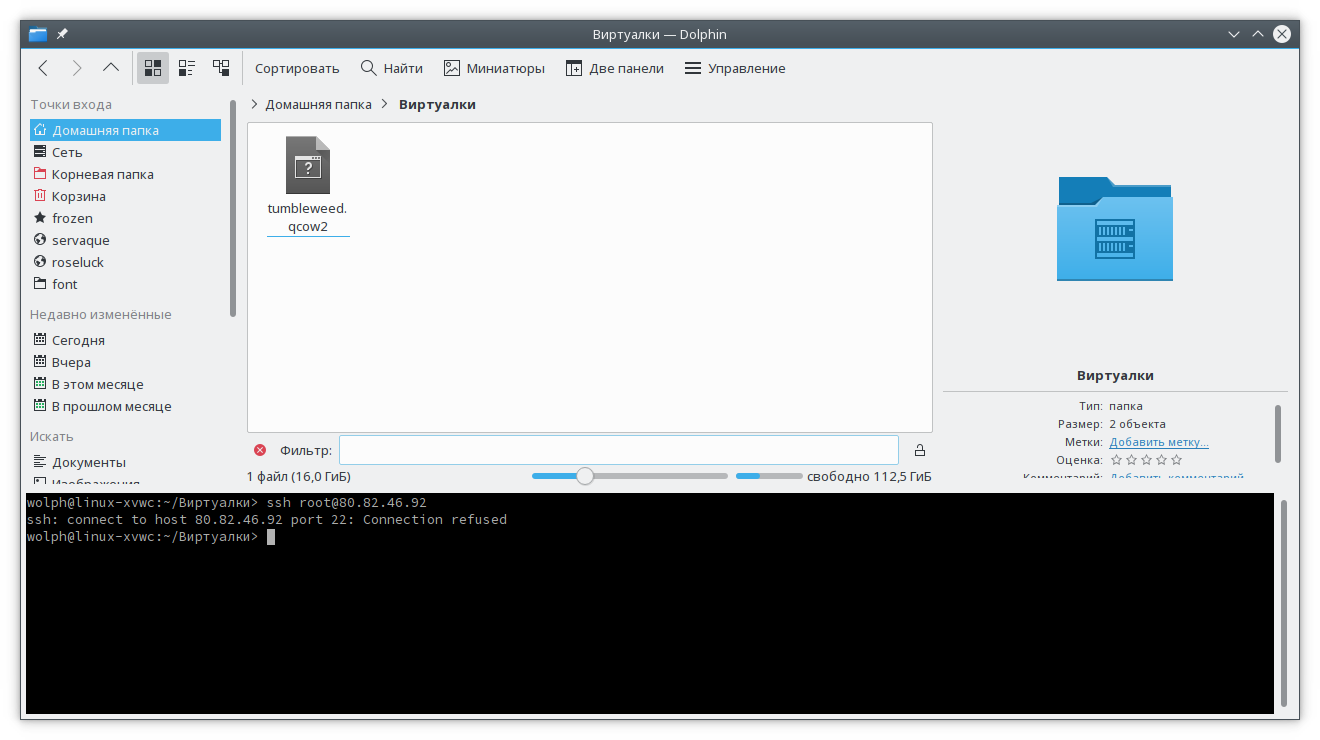
Task: Switch to icons view mode
Action: (153, 68)
